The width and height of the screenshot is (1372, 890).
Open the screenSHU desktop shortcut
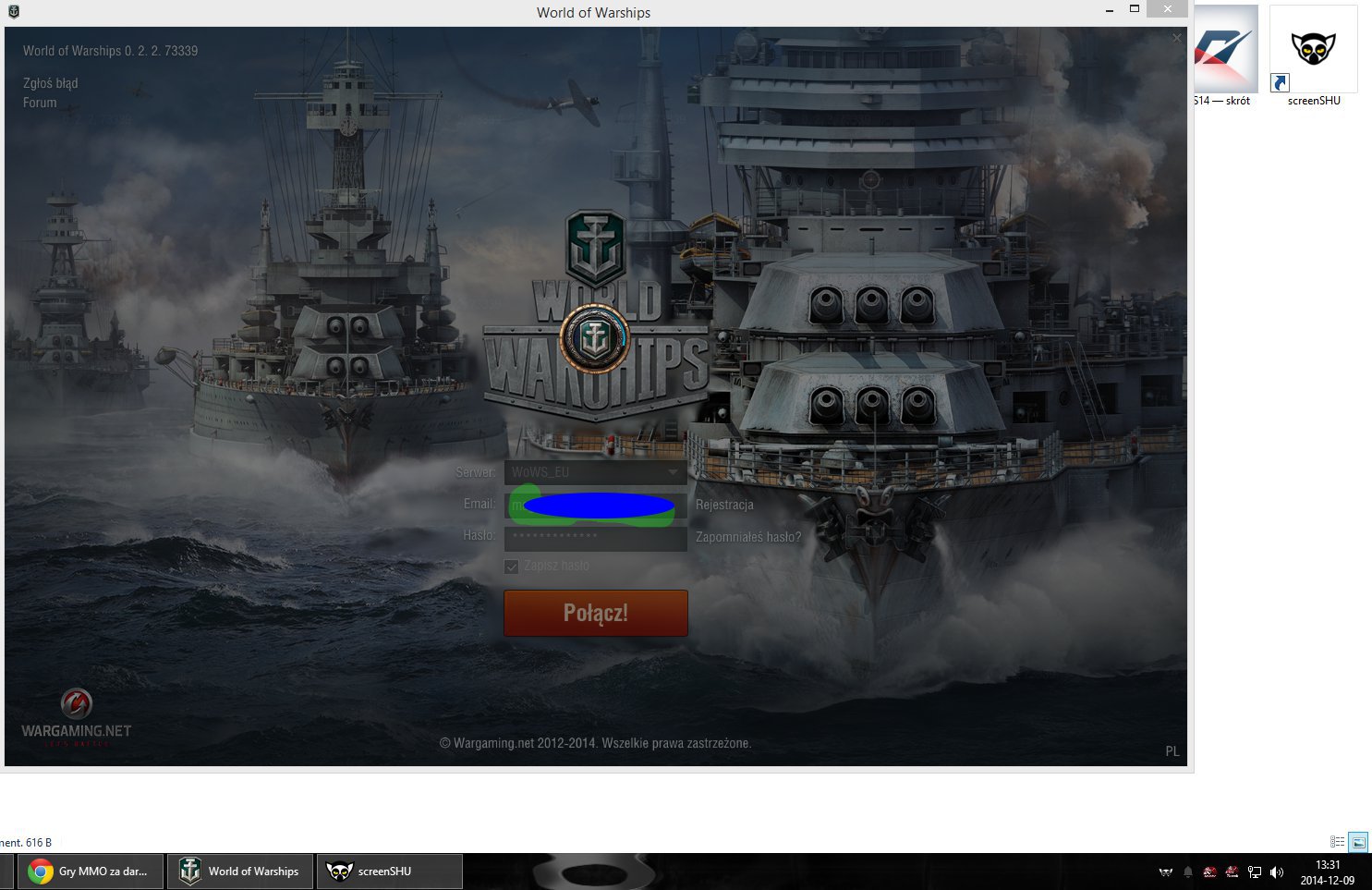(x=1314, y=56)
